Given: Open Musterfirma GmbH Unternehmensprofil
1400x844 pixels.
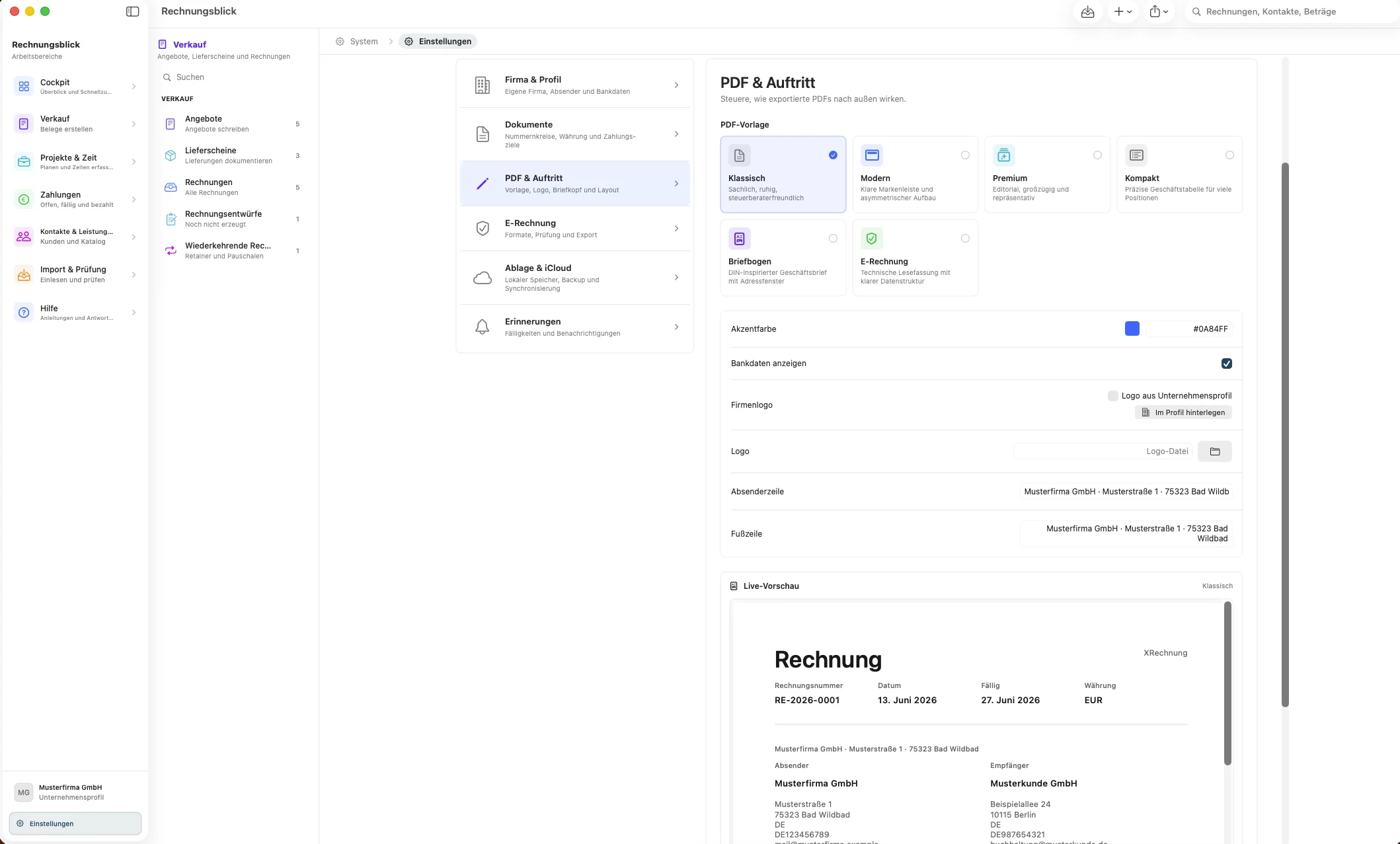Looking at the screenshot, I should click(75, 792).
